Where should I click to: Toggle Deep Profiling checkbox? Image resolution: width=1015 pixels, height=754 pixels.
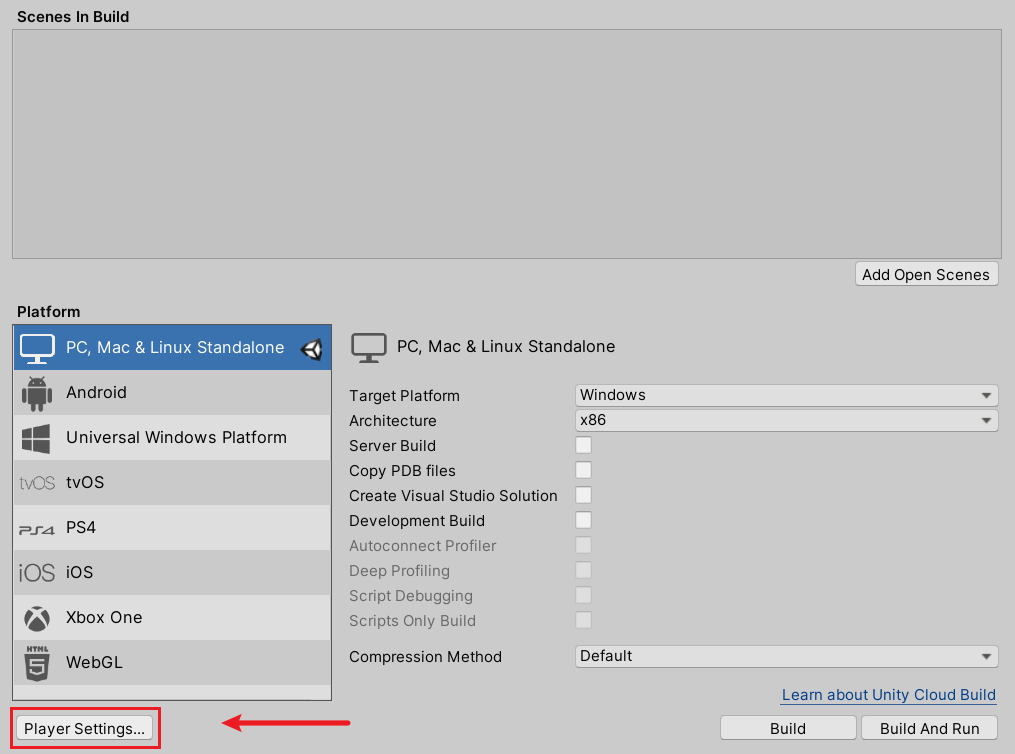583,570
